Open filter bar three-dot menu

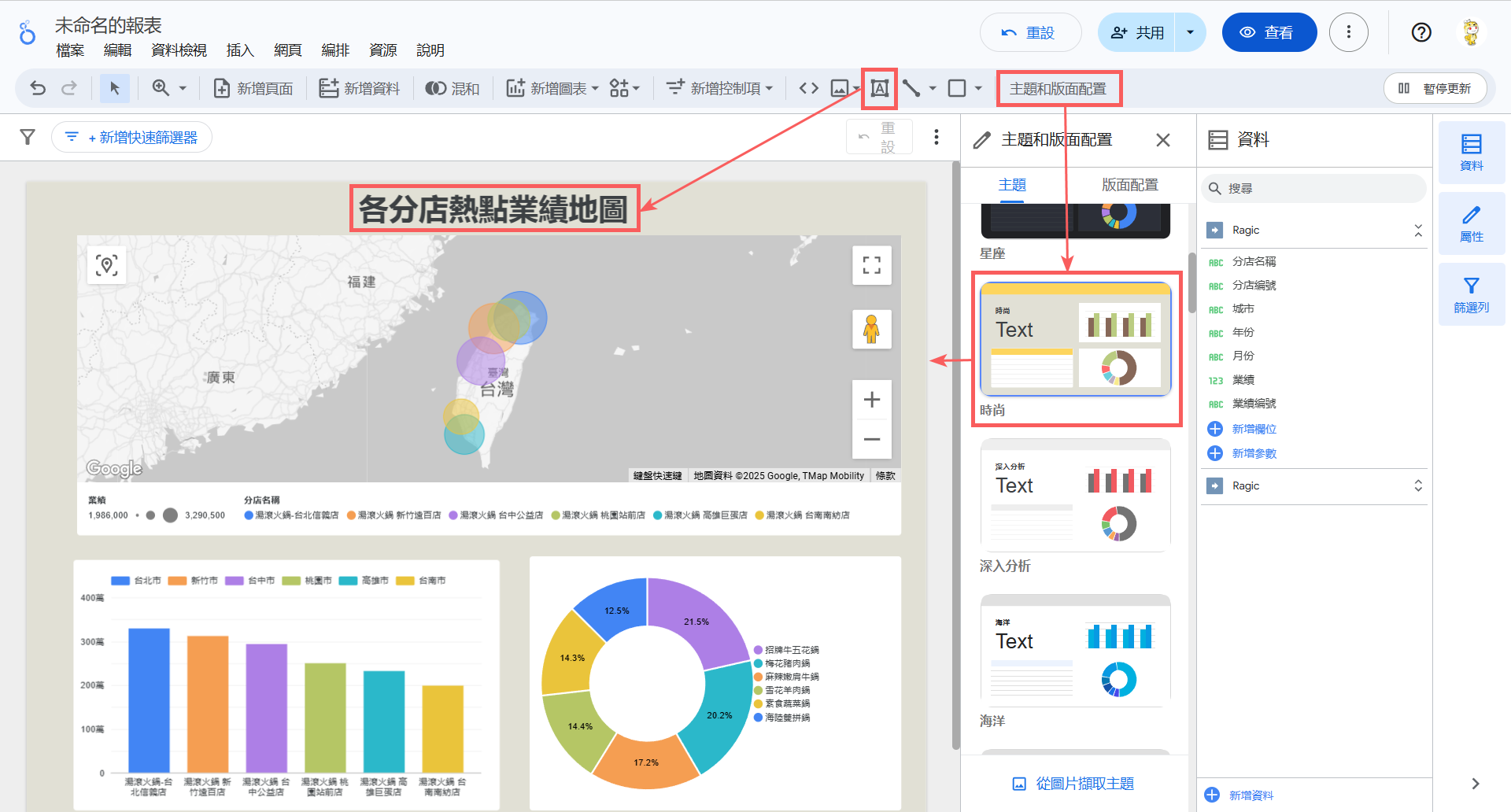[x=937, y=137]
